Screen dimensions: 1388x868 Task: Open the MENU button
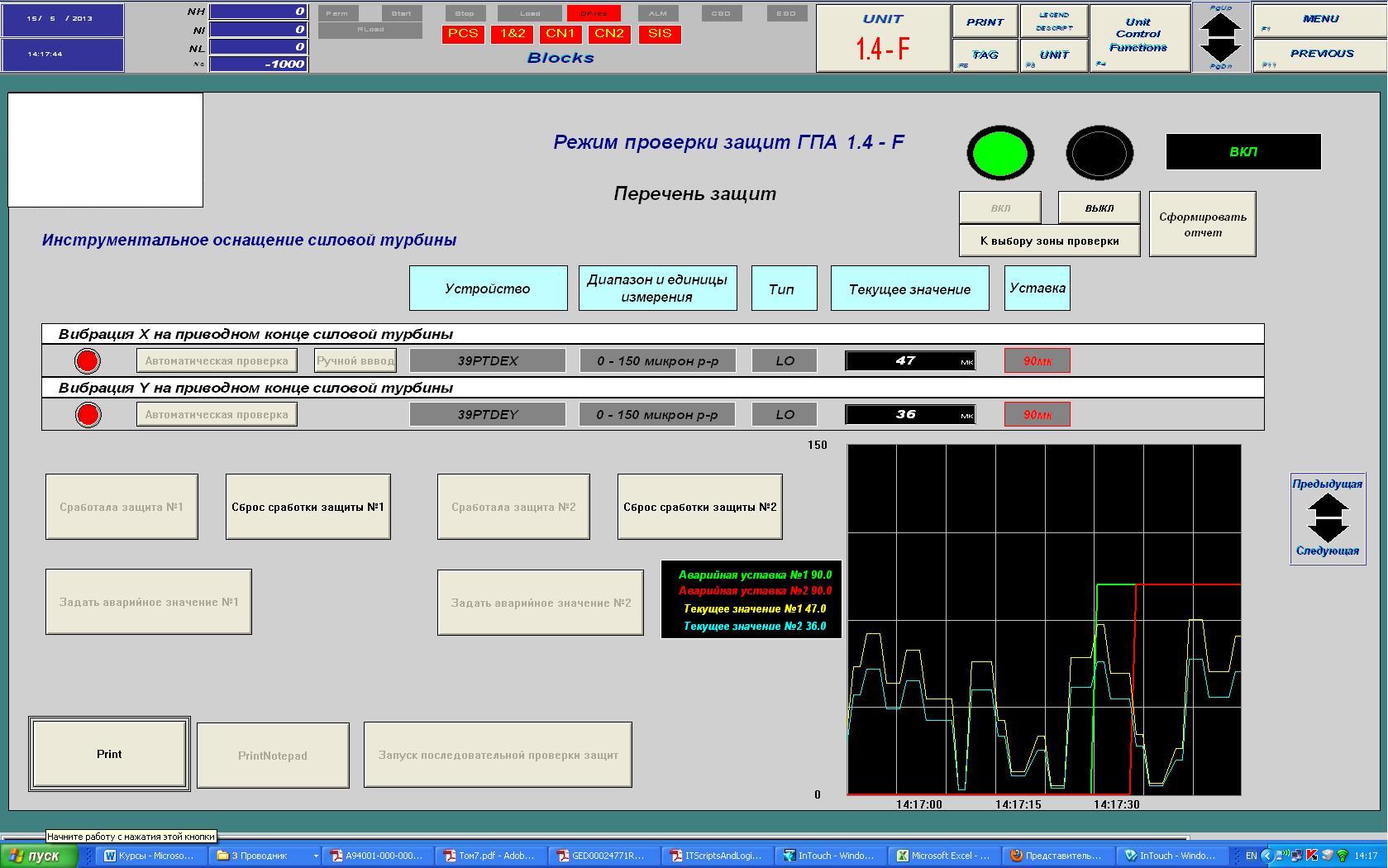coord(1319,19)
